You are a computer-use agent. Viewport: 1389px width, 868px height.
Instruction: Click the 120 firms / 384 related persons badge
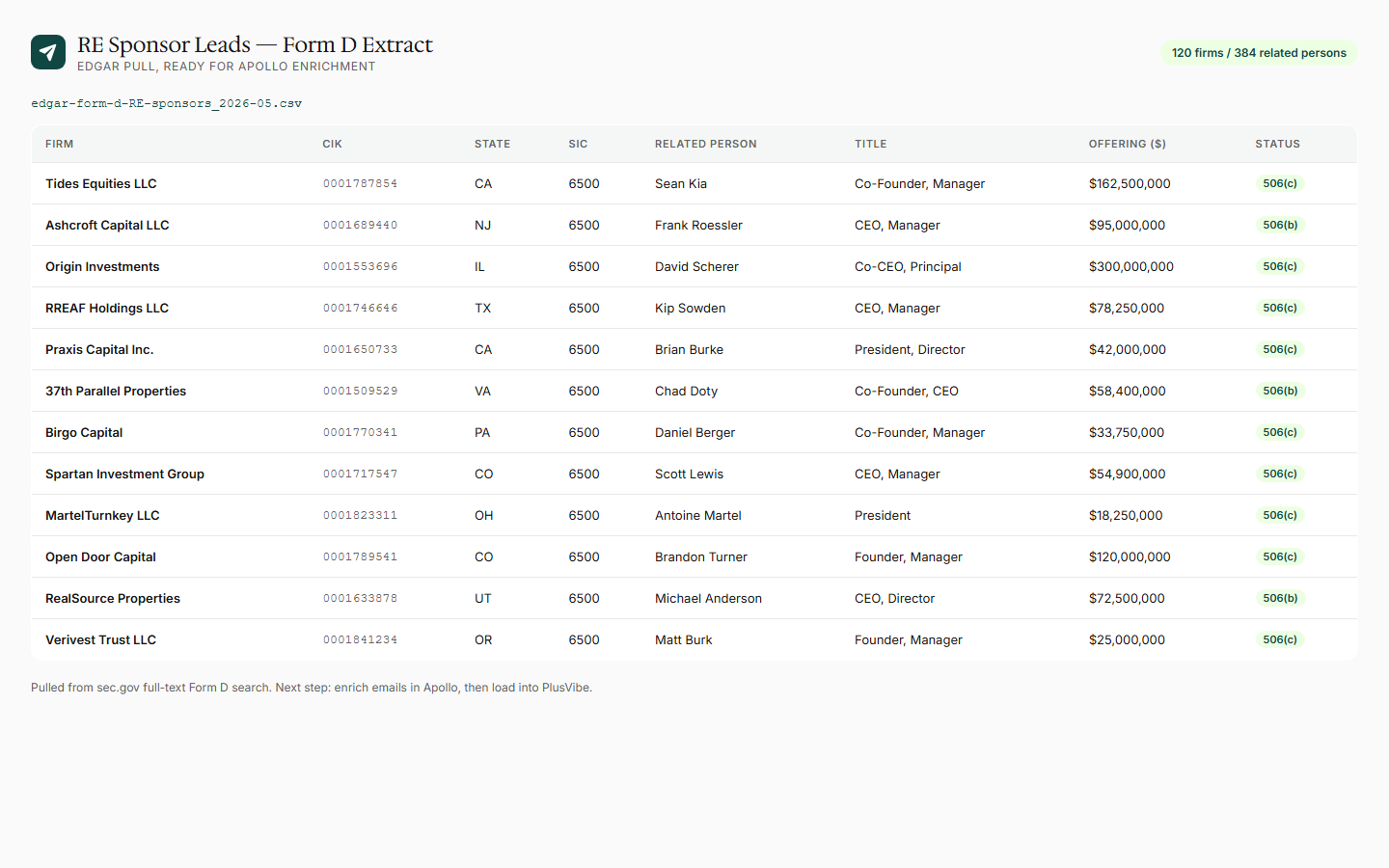1259,53
